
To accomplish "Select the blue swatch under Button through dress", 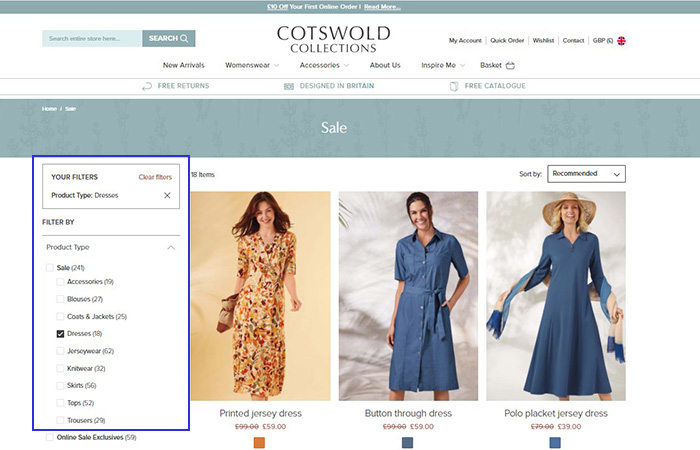I will (x=407, y=442).
